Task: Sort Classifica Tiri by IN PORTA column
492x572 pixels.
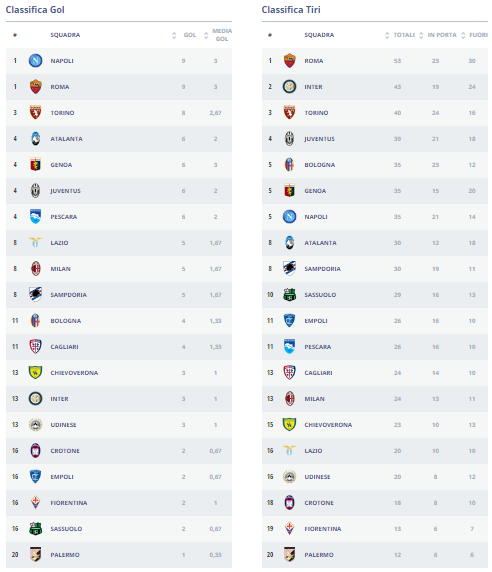Action: click(x=442, y=35)
